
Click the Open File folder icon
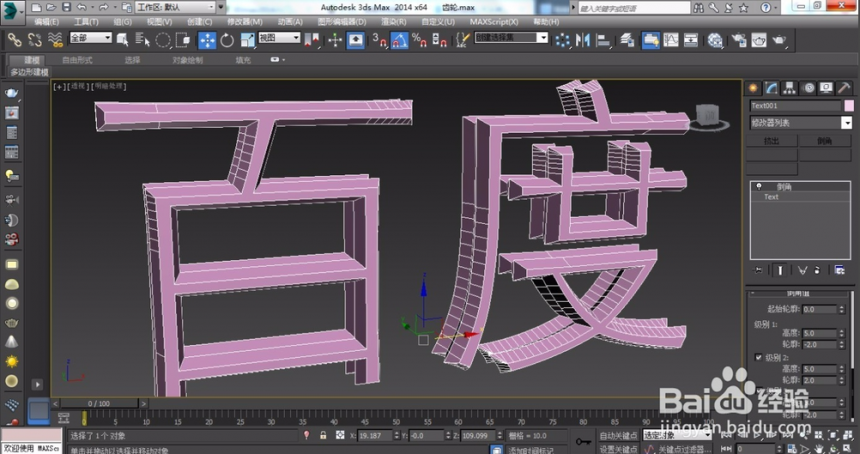[51, 8]
